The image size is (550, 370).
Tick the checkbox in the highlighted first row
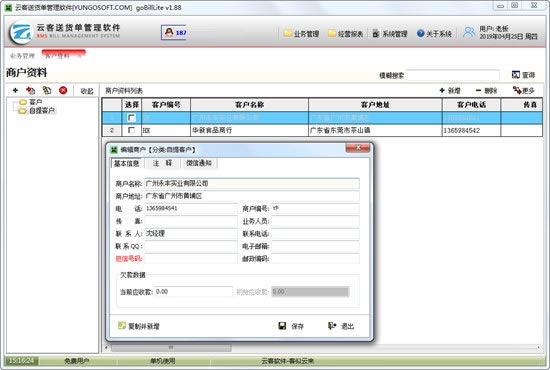coord(132,118)
